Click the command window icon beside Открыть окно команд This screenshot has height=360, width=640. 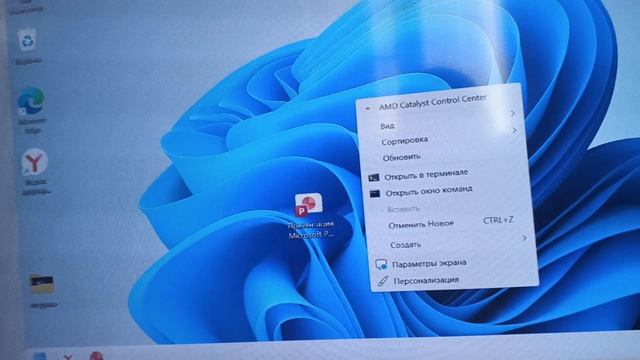(375, 193)
